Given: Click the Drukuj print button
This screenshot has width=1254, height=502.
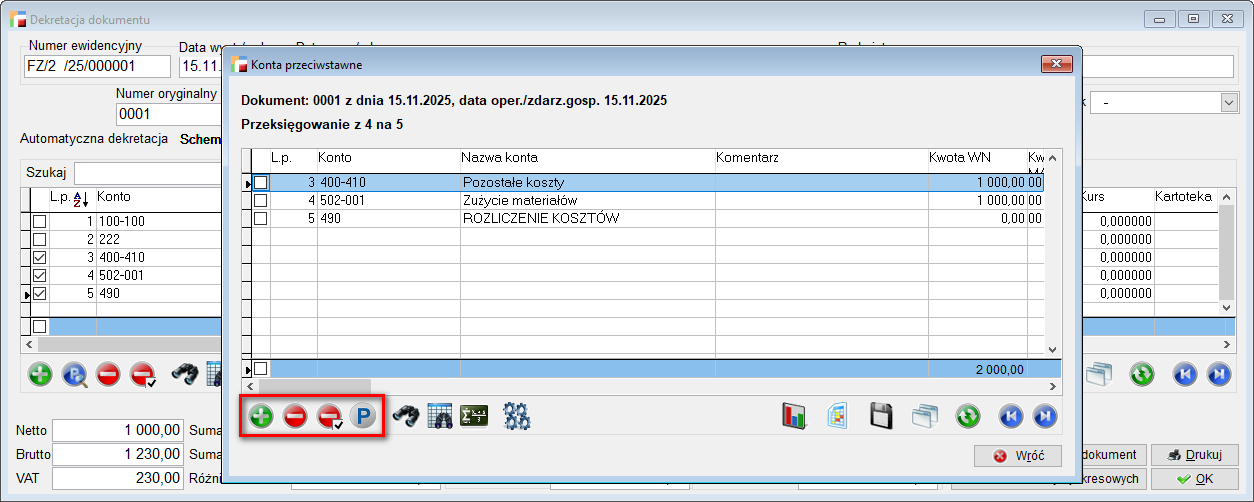Looking at the screenshot, I should (x=1194, y=456).
